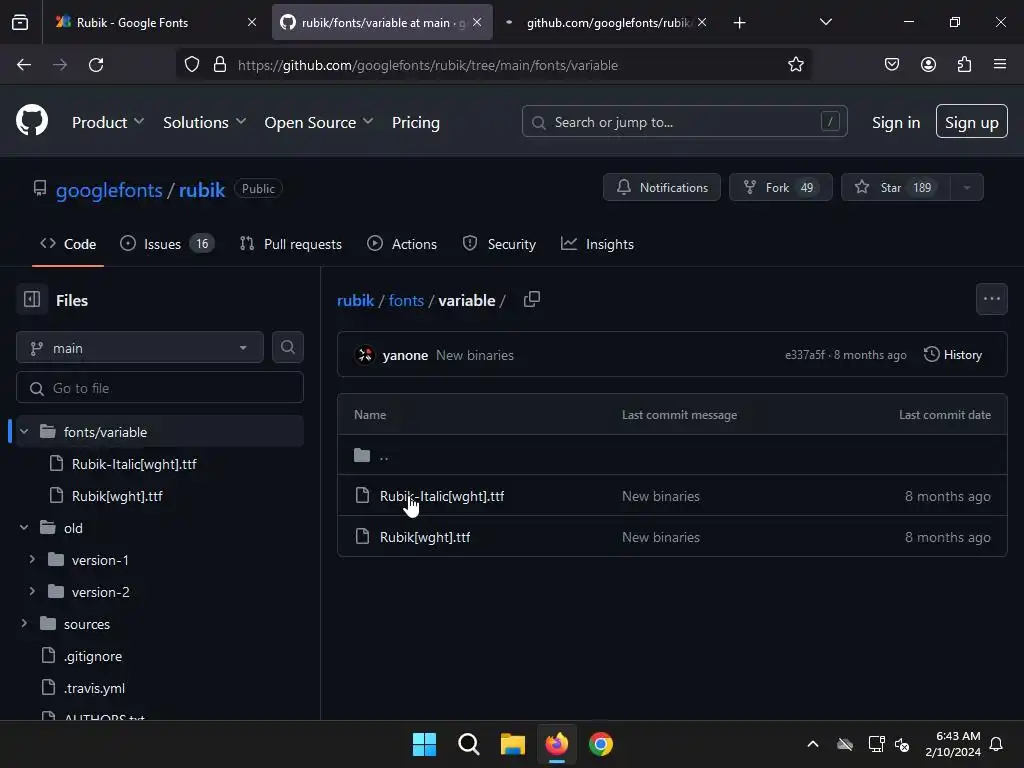The image size is (1024, 768).
Task: Open Rubik-Italic[wght].ttf in the file table
Action: (442, 496)
